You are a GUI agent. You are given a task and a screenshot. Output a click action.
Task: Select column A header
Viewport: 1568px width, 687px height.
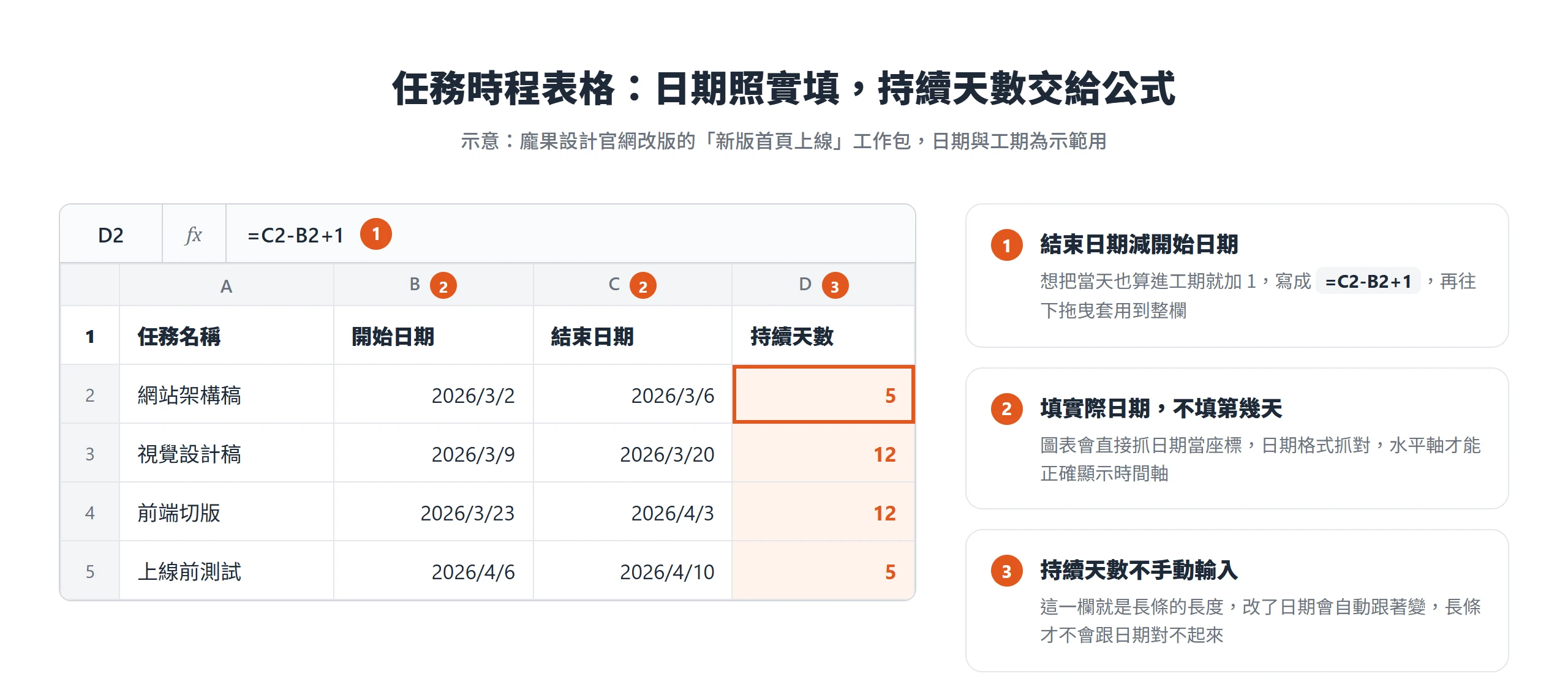coord(226,286)
